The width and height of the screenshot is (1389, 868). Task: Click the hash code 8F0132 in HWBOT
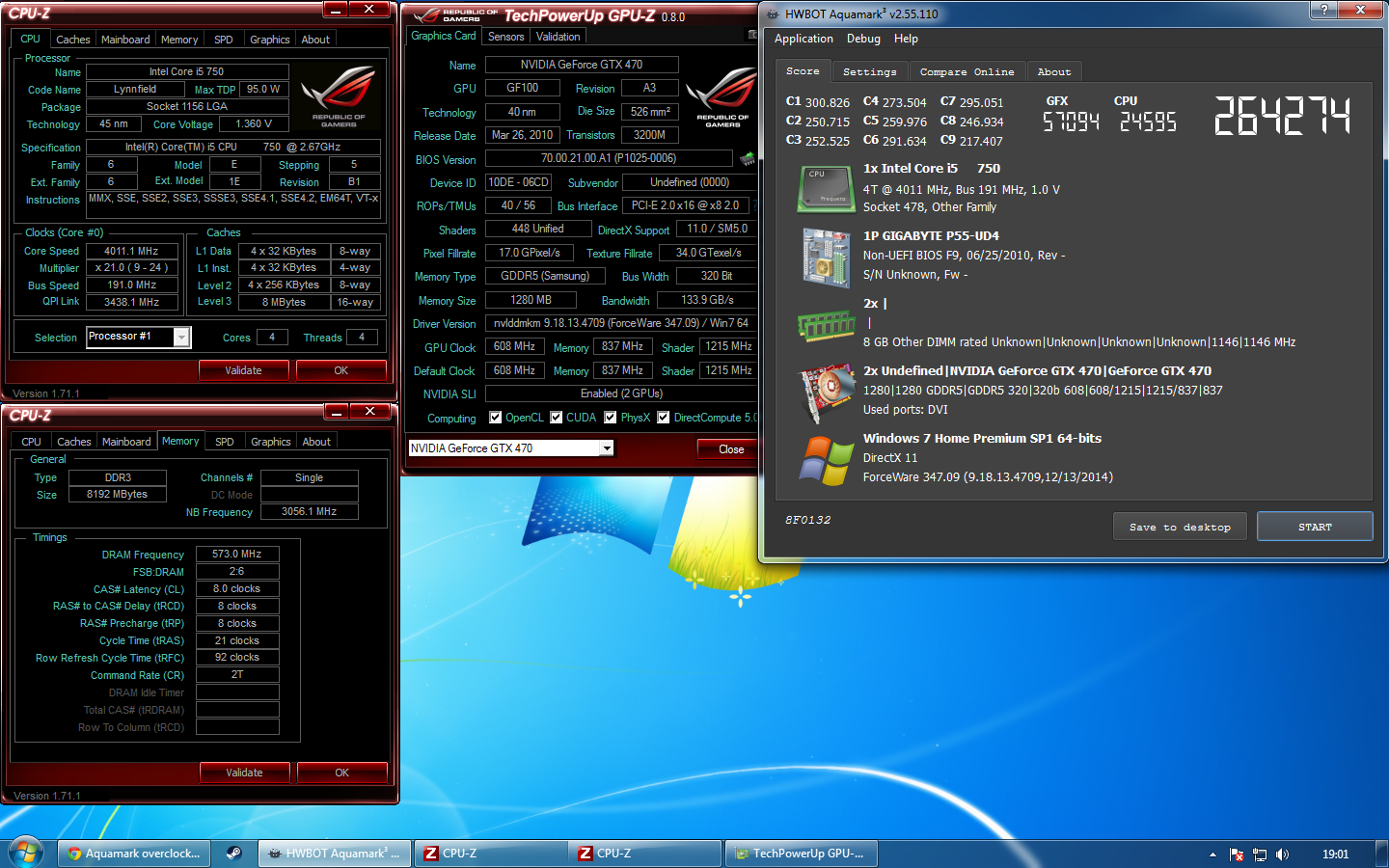807,520
